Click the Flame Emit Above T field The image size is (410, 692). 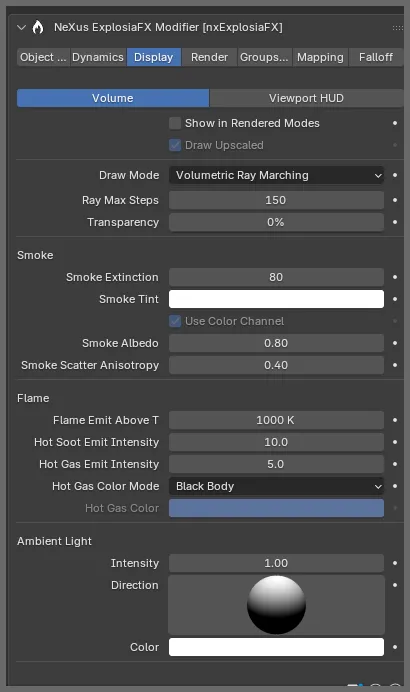[276, 420]
